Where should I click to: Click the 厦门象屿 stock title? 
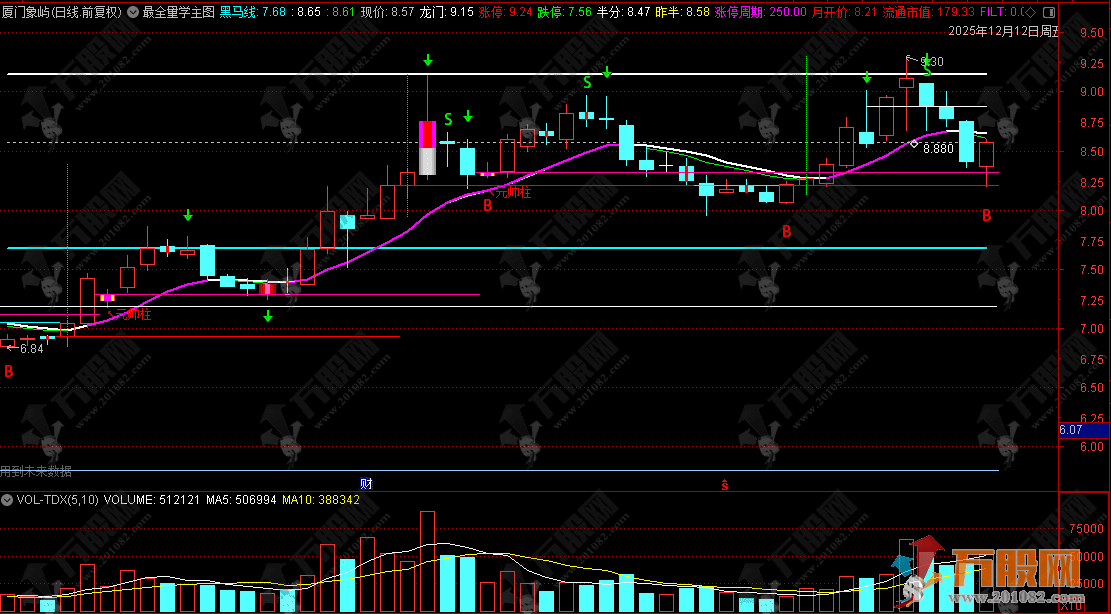coord(28,13)
